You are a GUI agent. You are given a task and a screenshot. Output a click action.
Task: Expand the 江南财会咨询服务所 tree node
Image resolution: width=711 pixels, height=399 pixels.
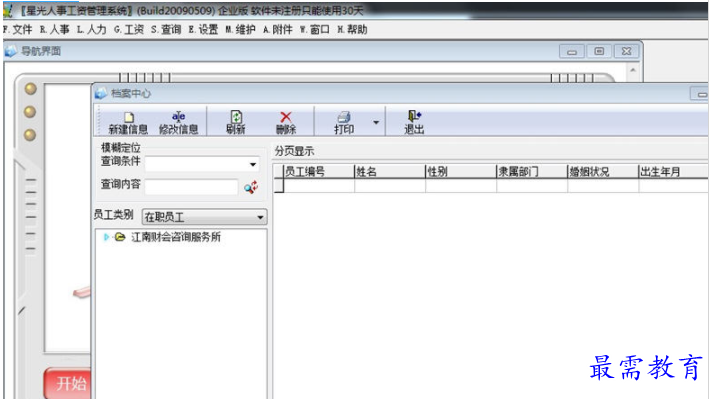[x=106, y=237]
